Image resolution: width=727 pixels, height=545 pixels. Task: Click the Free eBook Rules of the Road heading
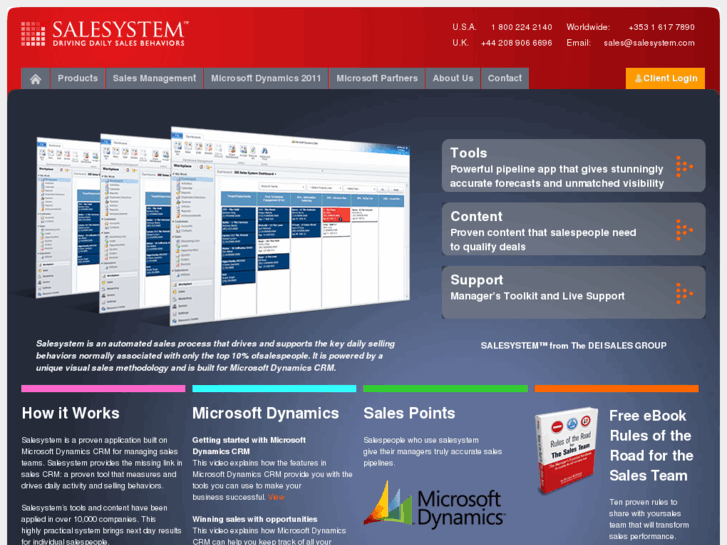(x=651, y=446)
